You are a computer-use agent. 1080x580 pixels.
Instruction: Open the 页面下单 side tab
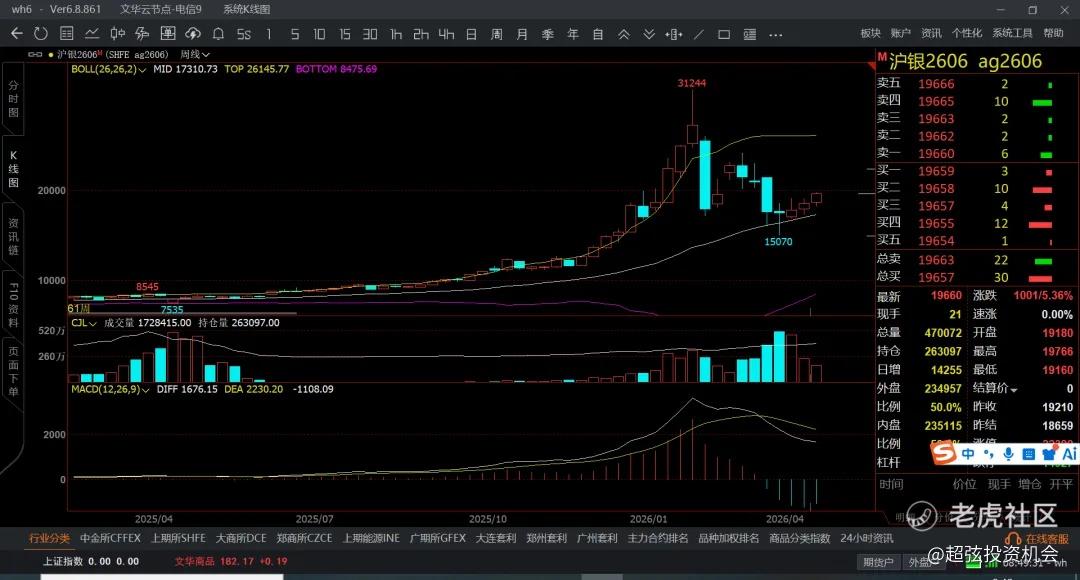(x=13, y=372)
